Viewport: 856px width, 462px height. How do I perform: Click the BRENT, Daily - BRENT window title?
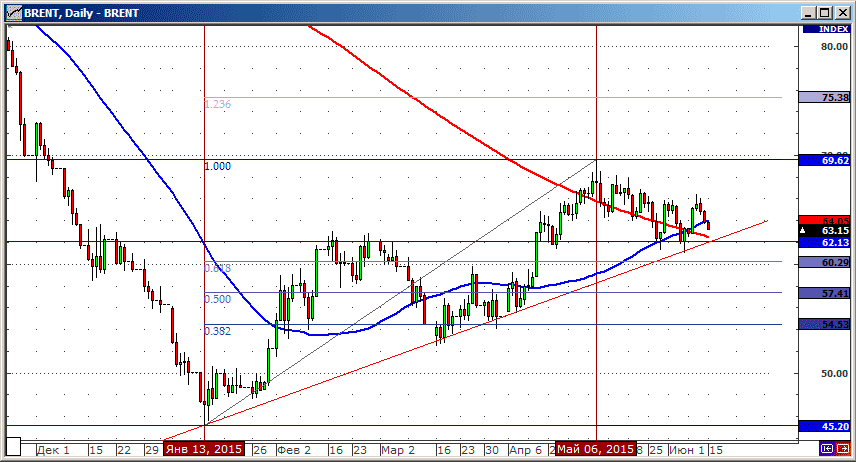point(81,13)
